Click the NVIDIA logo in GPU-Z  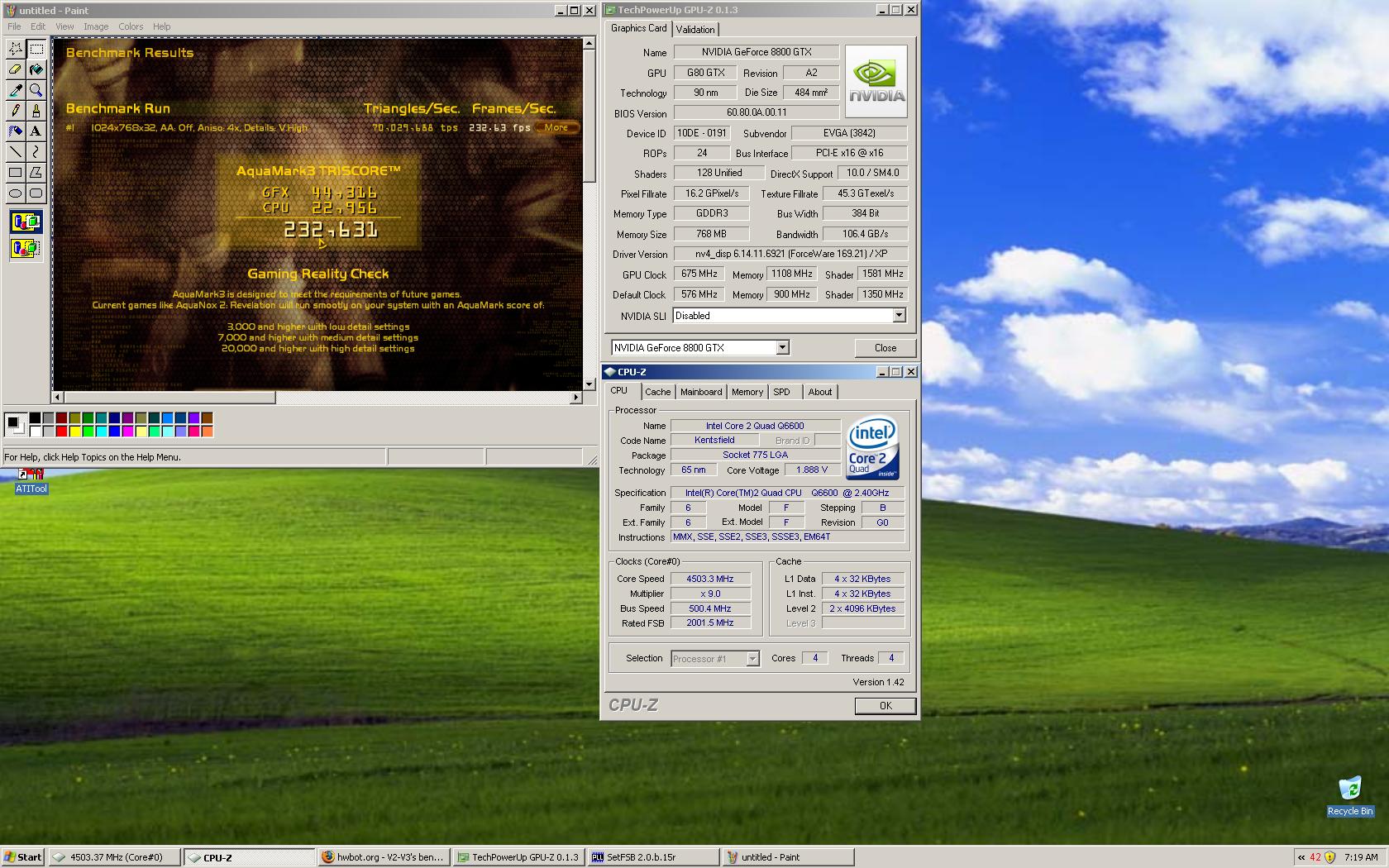[876, 81]
